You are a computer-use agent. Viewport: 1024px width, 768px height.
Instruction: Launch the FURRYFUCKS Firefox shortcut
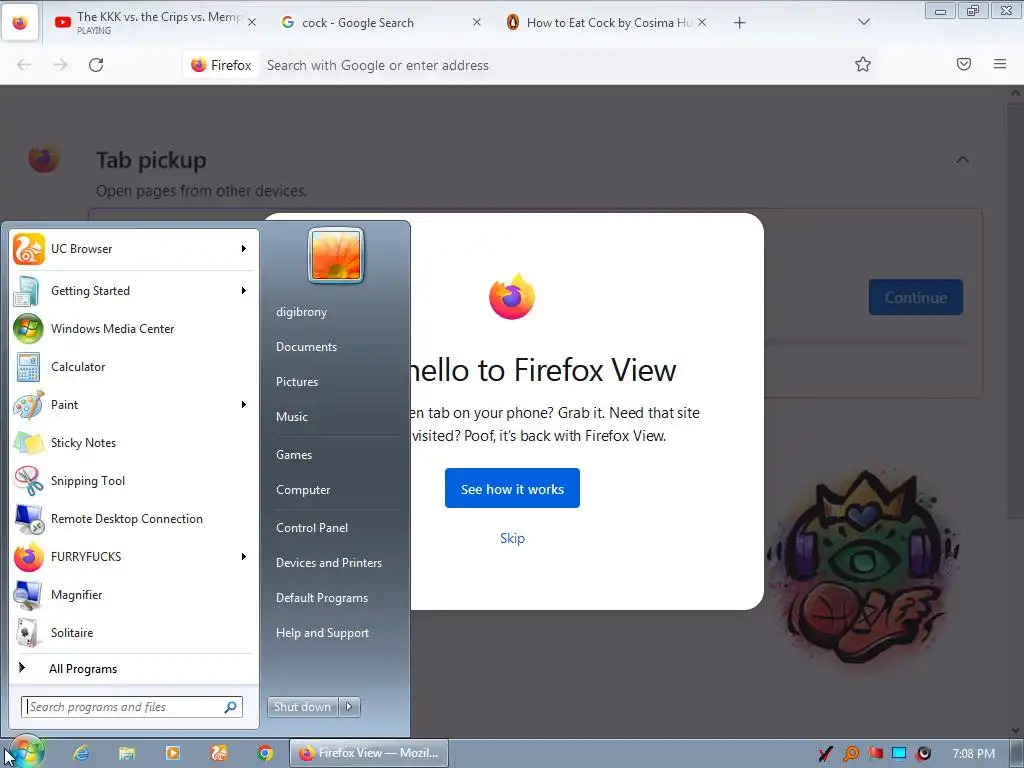131,557
